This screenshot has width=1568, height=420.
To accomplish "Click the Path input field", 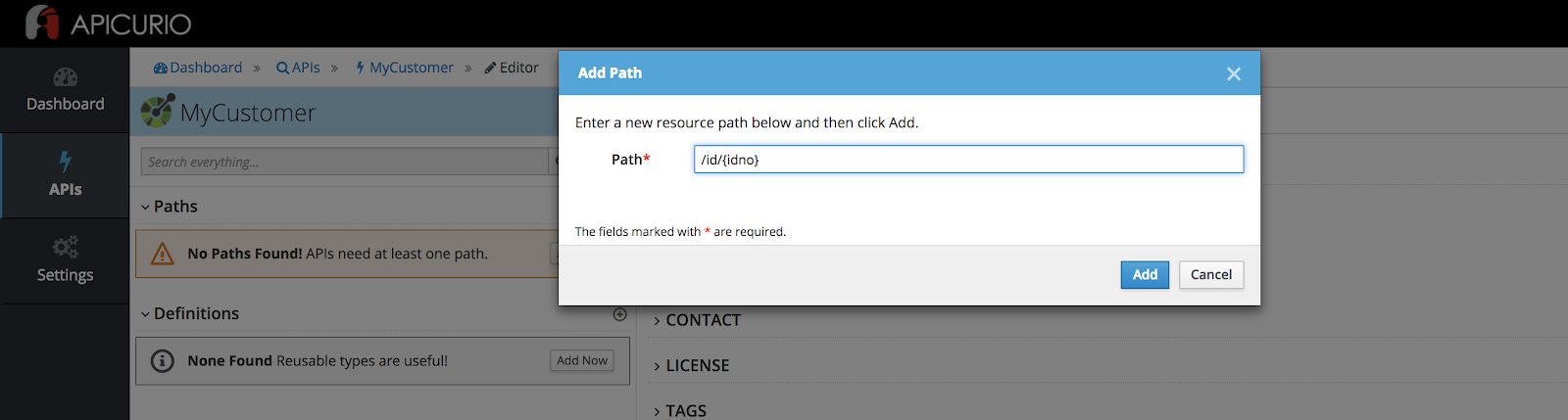I will pyautogui.click(x=968, y=160).
